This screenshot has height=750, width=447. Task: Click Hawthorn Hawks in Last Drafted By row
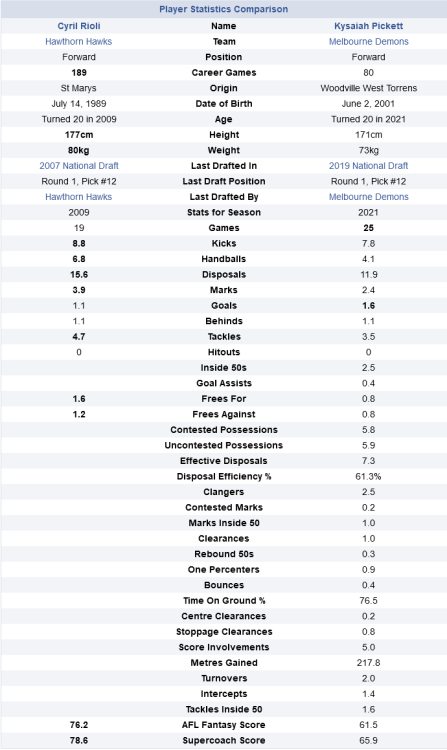click(x=78, y=197)
